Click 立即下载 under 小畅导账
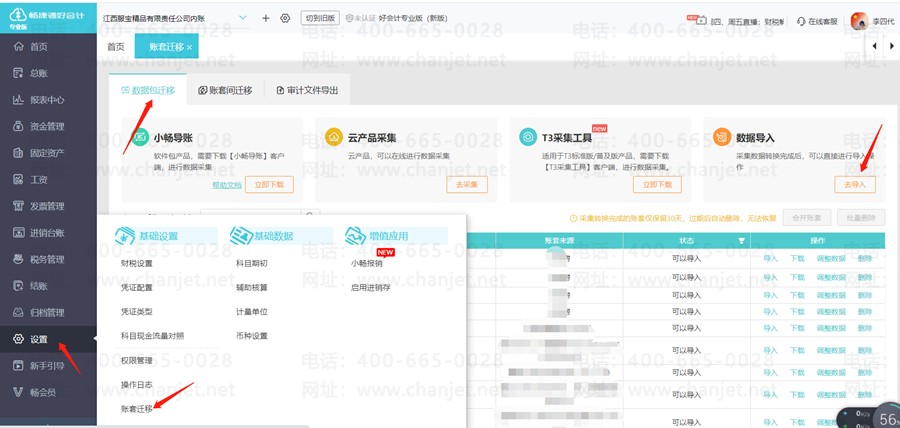 tap(269, 185)
